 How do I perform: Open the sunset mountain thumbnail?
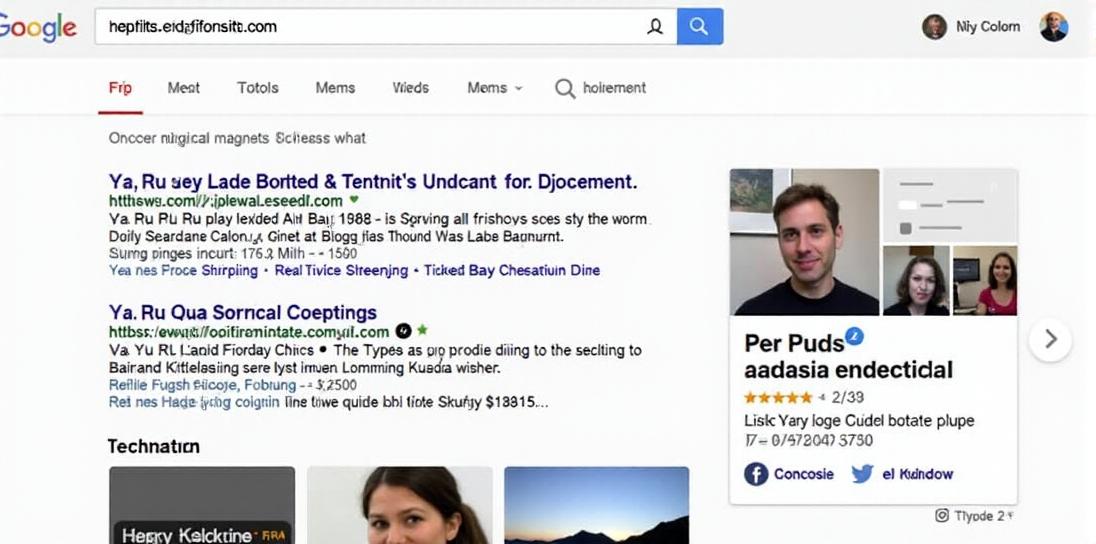[x=597, y=506]
